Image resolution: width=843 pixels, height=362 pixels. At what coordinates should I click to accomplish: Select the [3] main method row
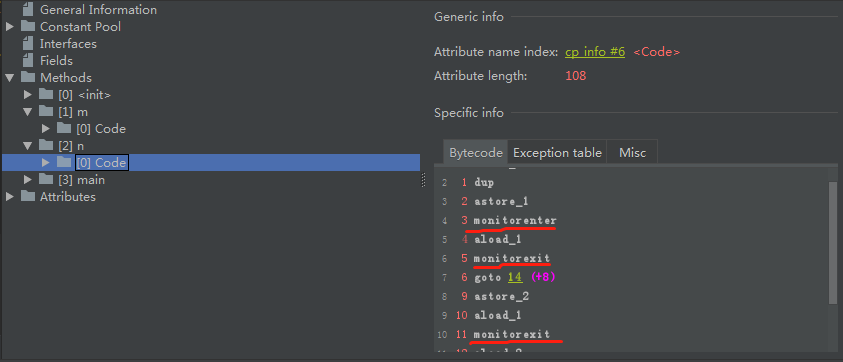tap(82, 180)
